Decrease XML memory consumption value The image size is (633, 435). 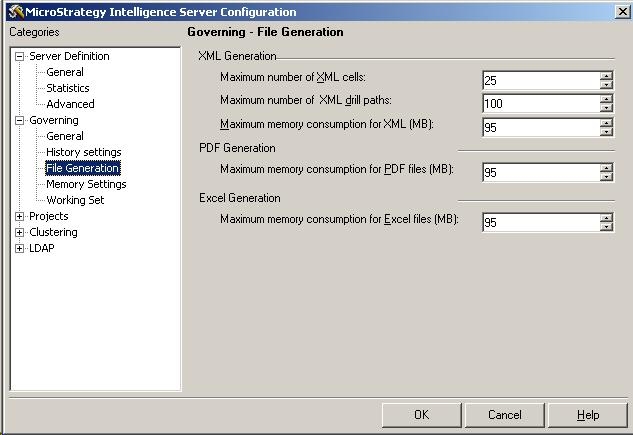[606, 132]
